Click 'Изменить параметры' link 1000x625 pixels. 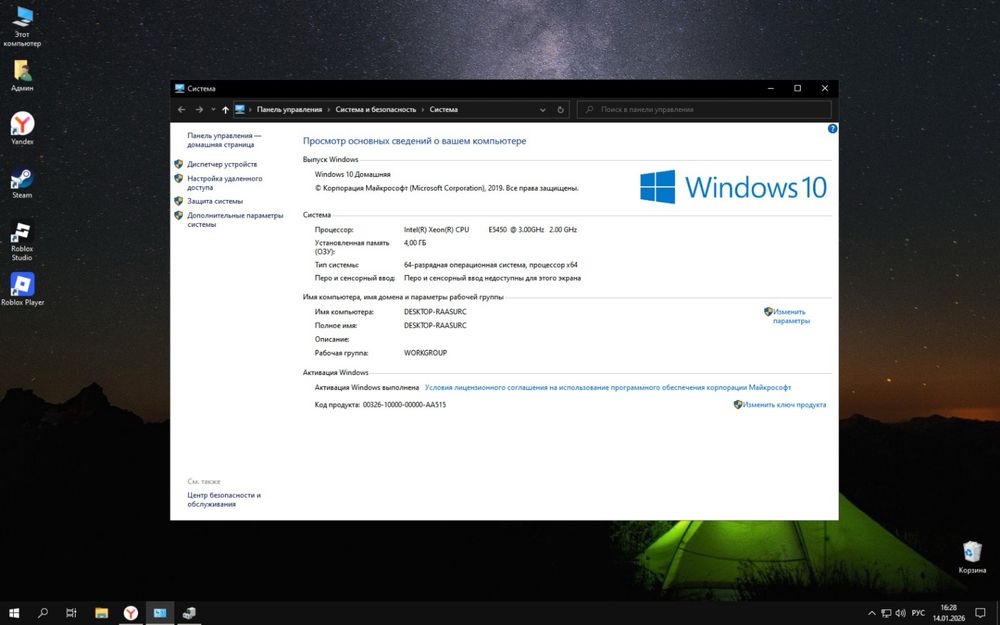click(791, 316)
